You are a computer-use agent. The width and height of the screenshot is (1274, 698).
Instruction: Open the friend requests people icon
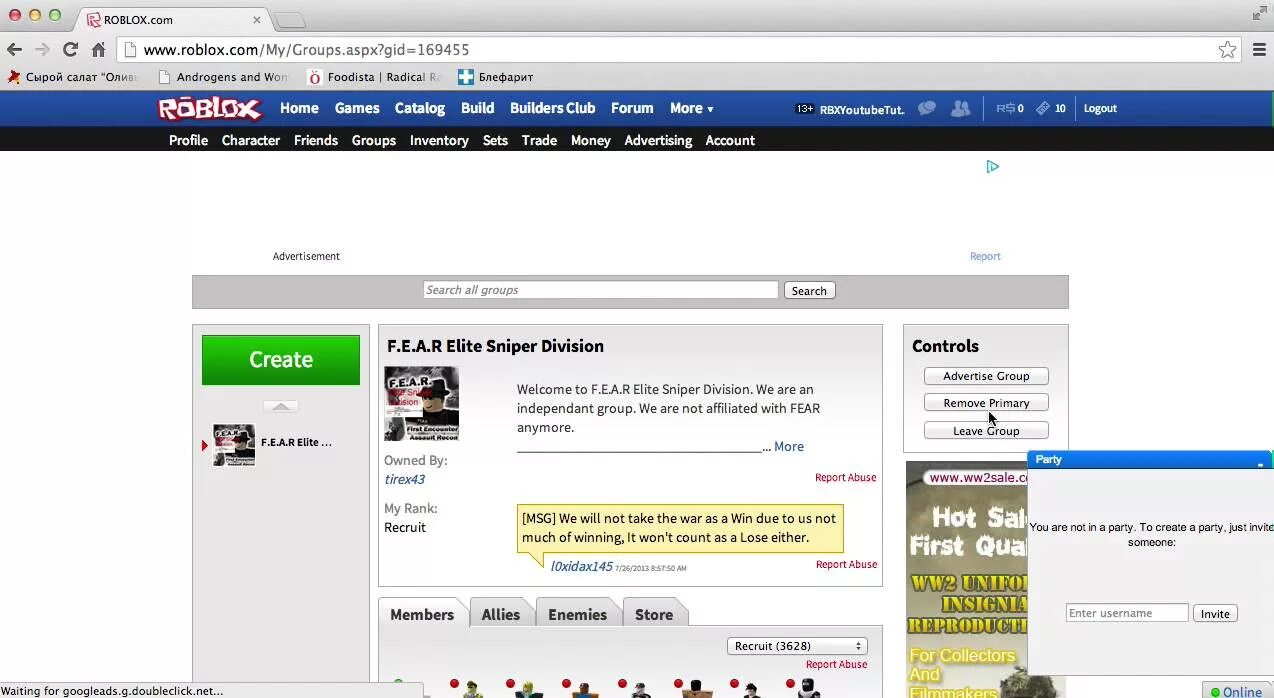point(960,108)
